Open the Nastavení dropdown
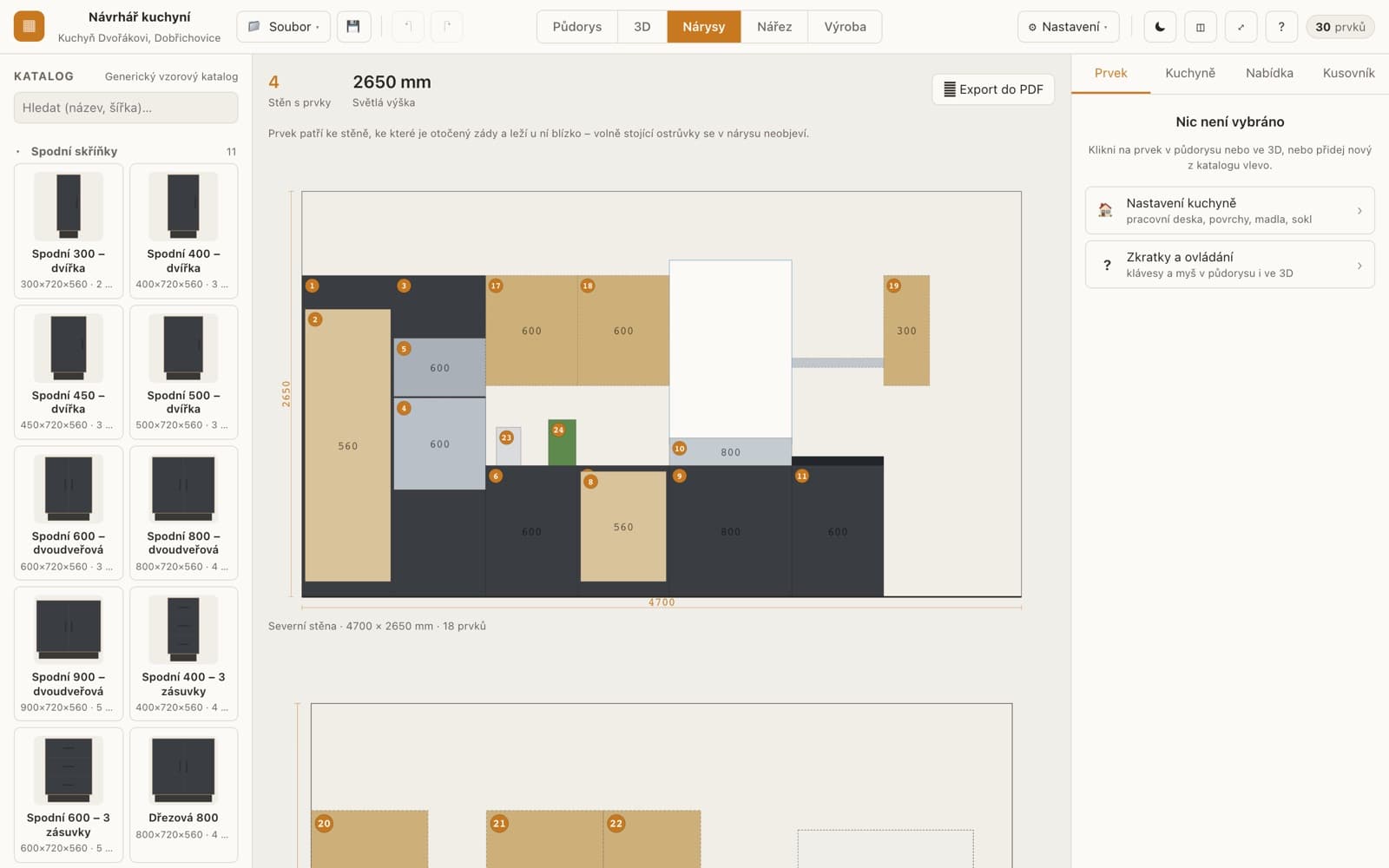 (1068, 27)
